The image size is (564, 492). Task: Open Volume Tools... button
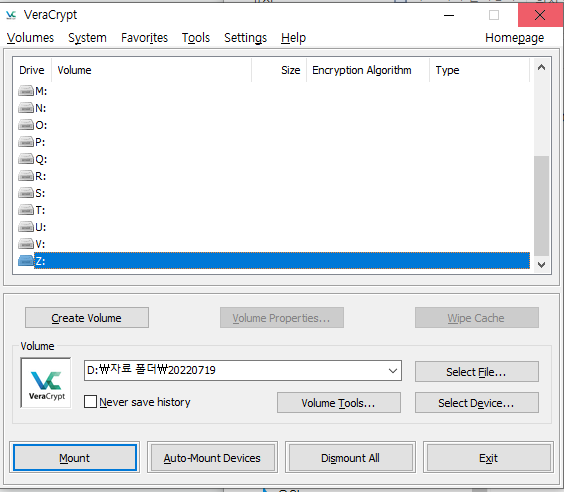pos(338,402)
